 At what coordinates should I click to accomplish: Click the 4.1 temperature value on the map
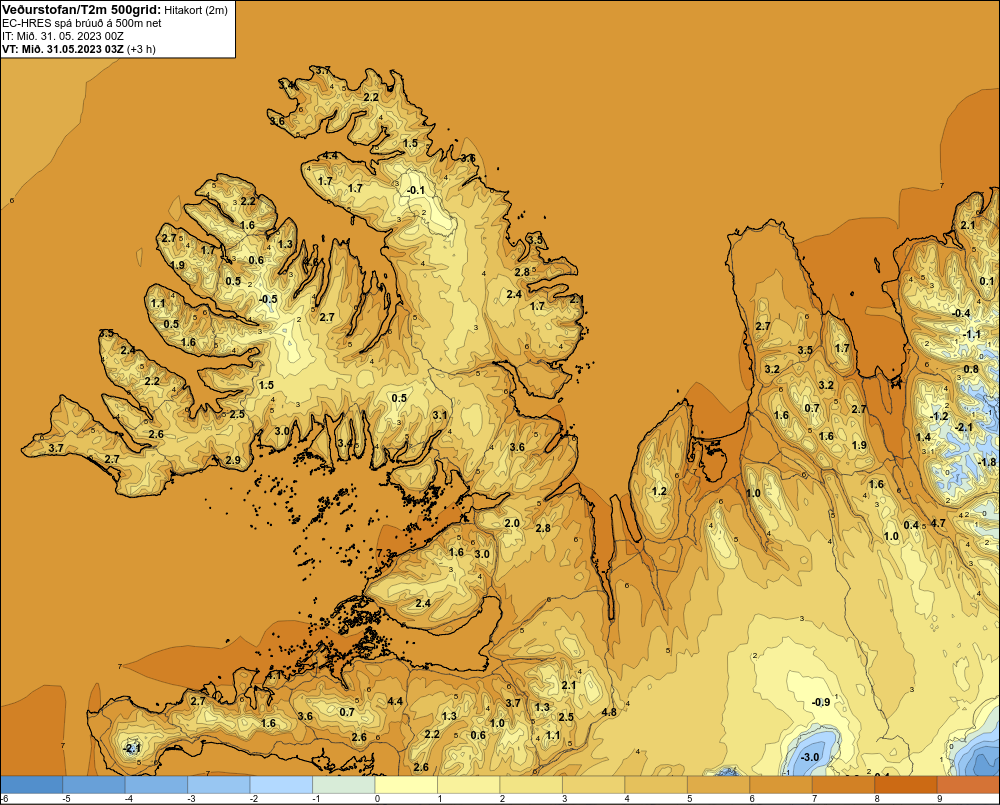point(274,675)
